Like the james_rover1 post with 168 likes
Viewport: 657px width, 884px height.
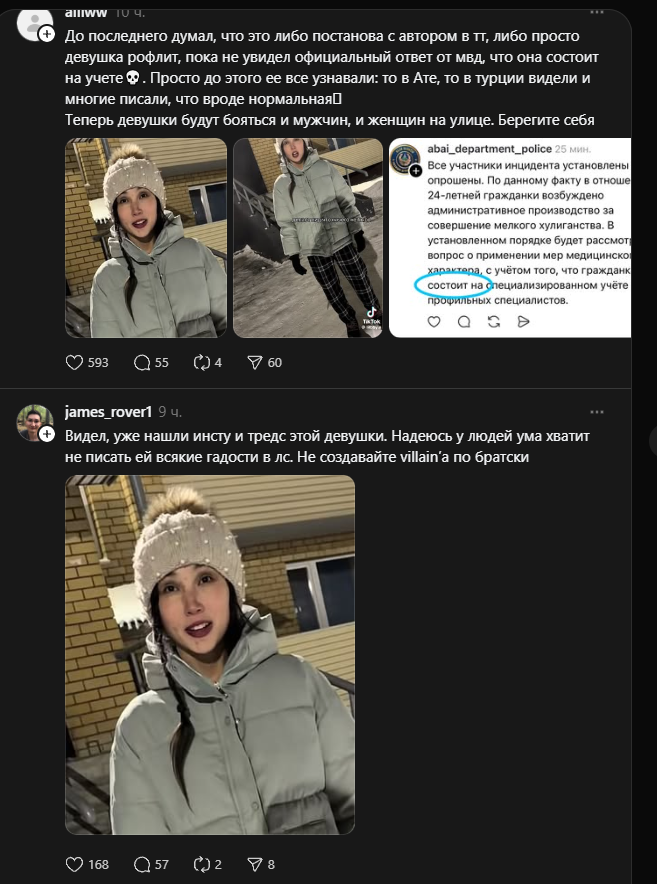pyautogui.click(x=73, y=864)
